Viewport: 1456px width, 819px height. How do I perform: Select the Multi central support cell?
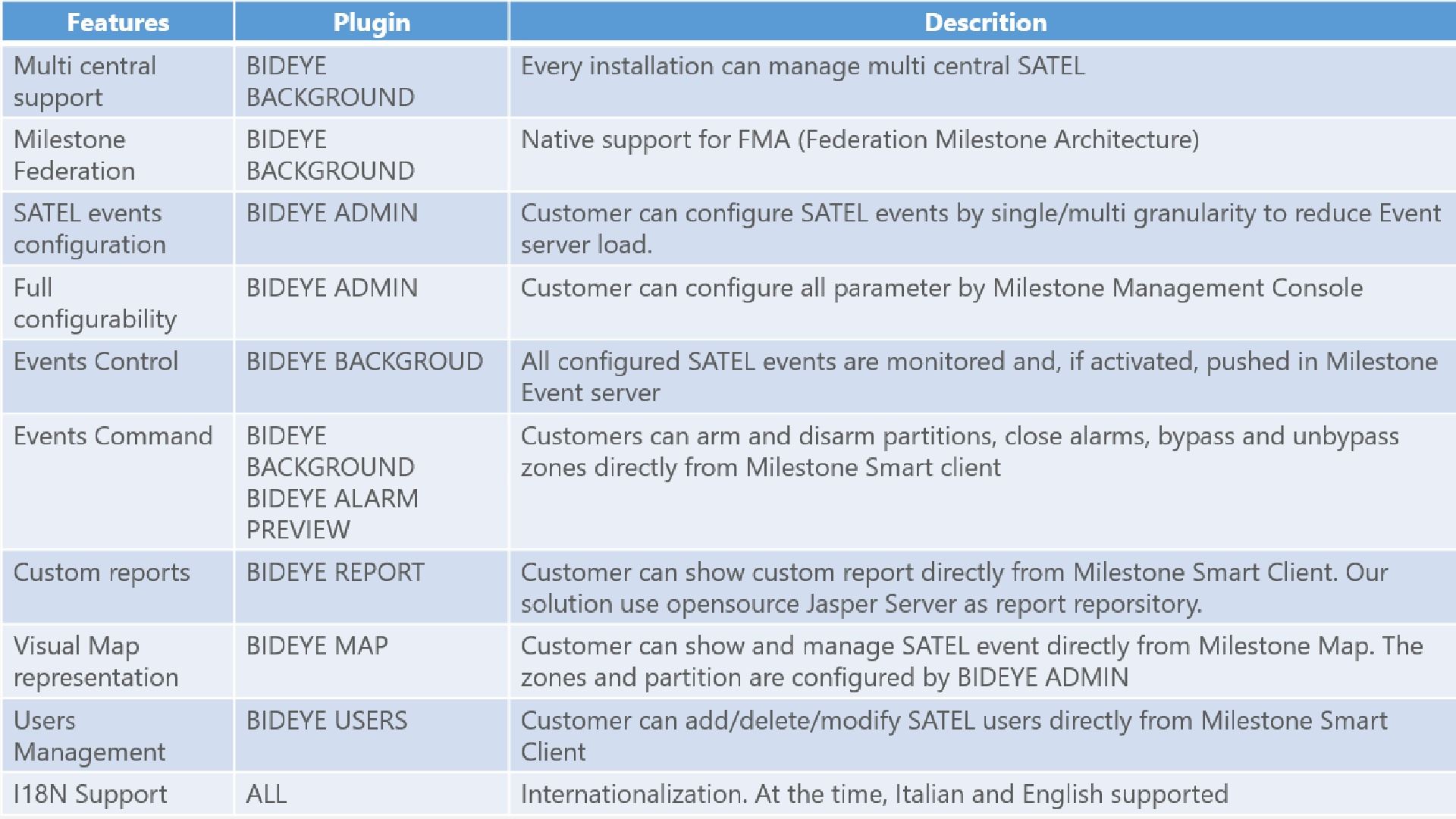click(118, 81)
